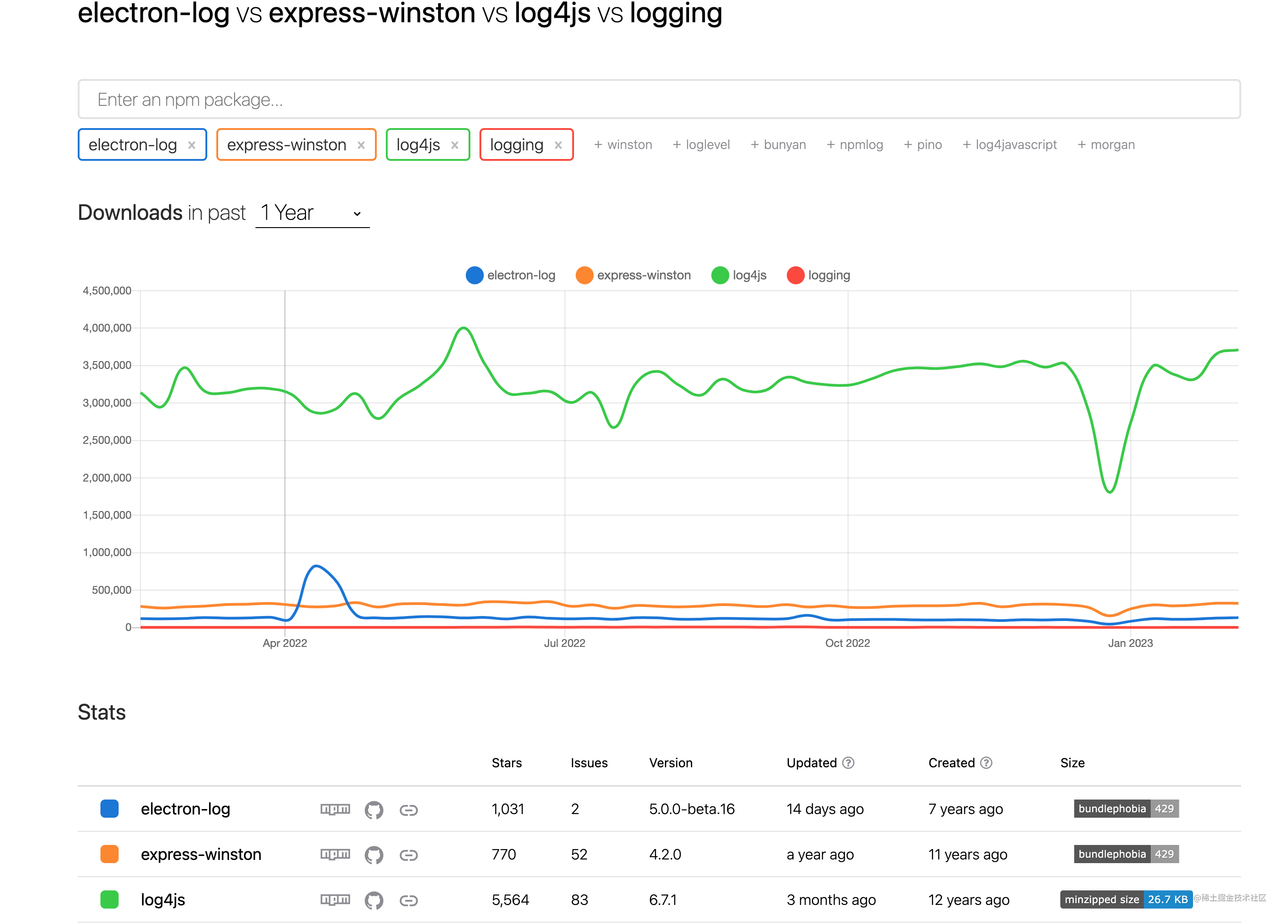Click the 5,564 stars value for log4js
Image resolution: width=1288 pixels, height=924 pixels.
(510, 899)
